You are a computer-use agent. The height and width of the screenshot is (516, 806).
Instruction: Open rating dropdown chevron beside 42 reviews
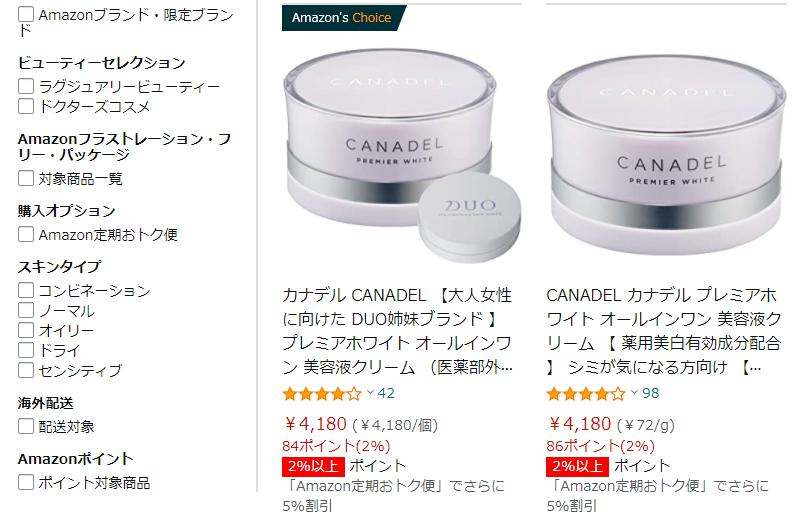370,393
